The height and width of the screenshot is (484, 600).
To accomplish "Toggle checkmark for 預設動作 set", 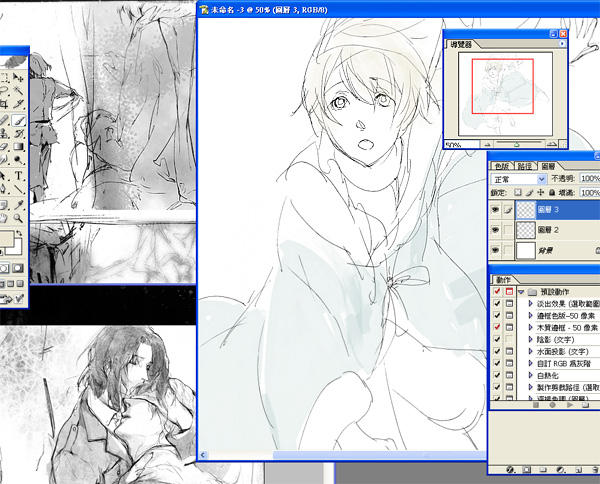I will (x=497, y=292).
